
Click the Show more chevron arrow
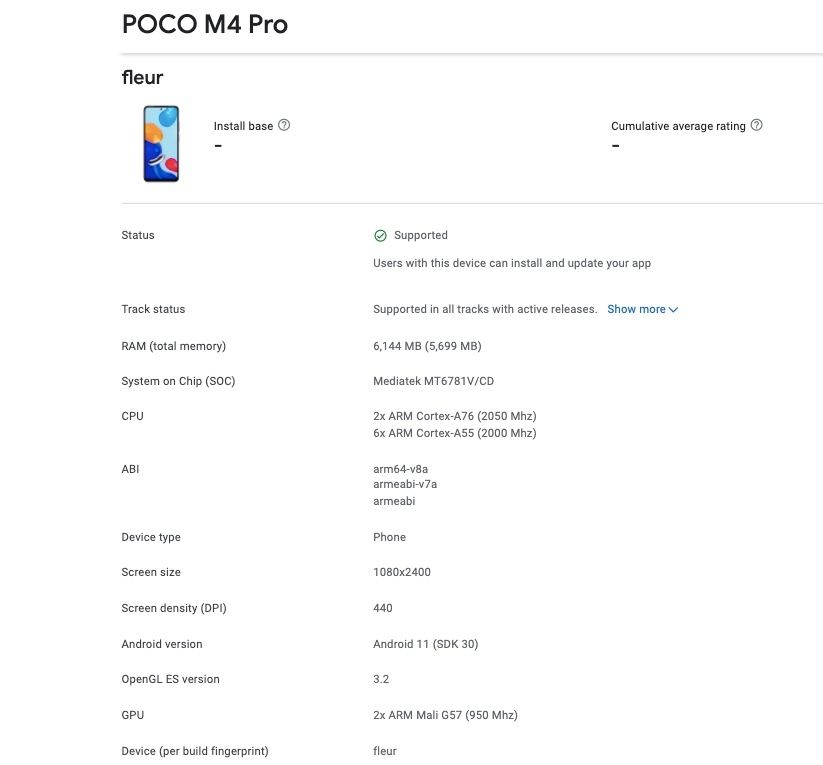pos(672,309)
